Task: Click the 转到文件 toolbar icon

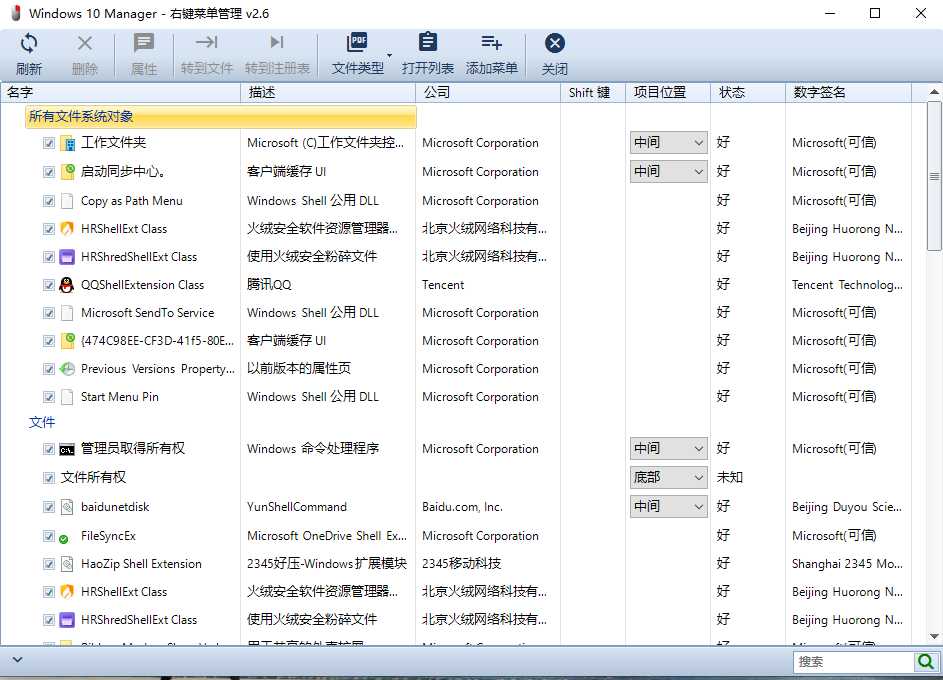Action: point(206,42)
